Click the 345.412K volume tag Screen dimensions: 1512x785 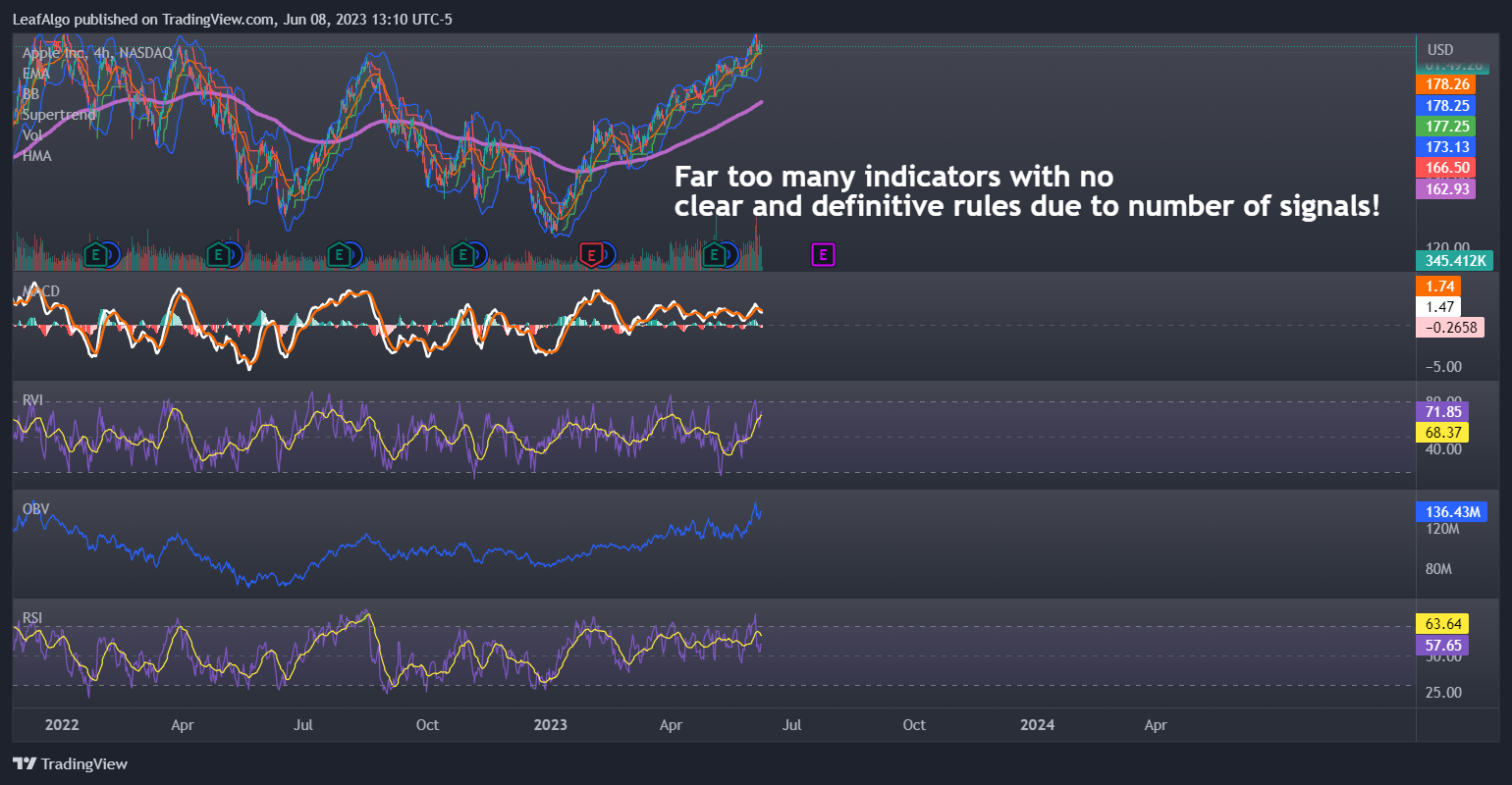click(x=1454, y=260)
